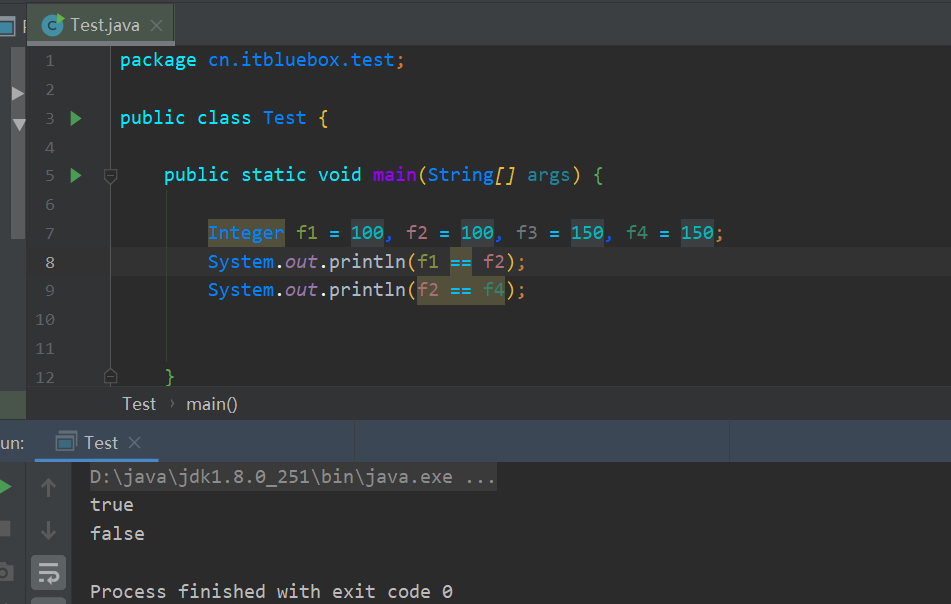
Task: Click the Down the stack trace arrow
Action: point(49,530)
